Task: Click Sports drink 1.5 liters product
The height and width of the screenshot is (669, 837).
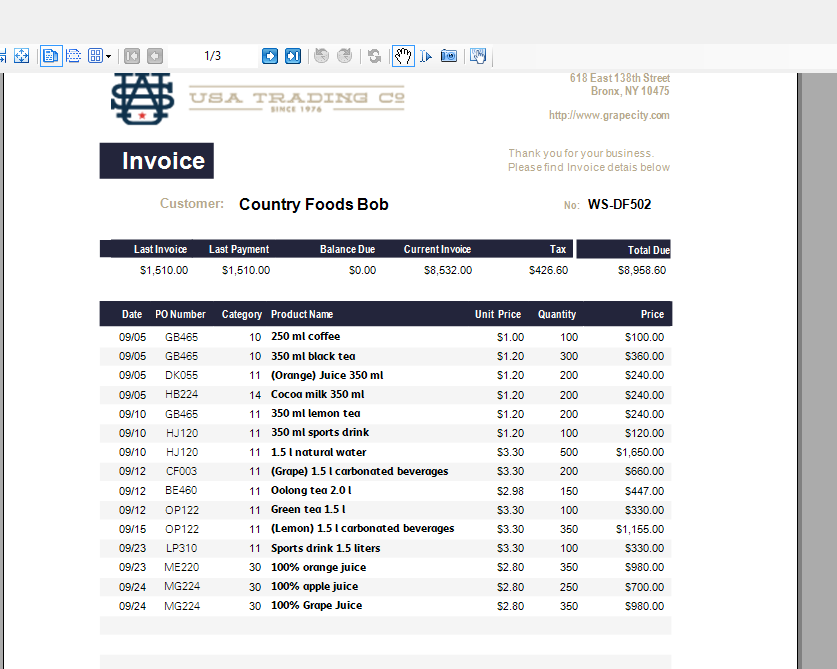Action: 326,548
